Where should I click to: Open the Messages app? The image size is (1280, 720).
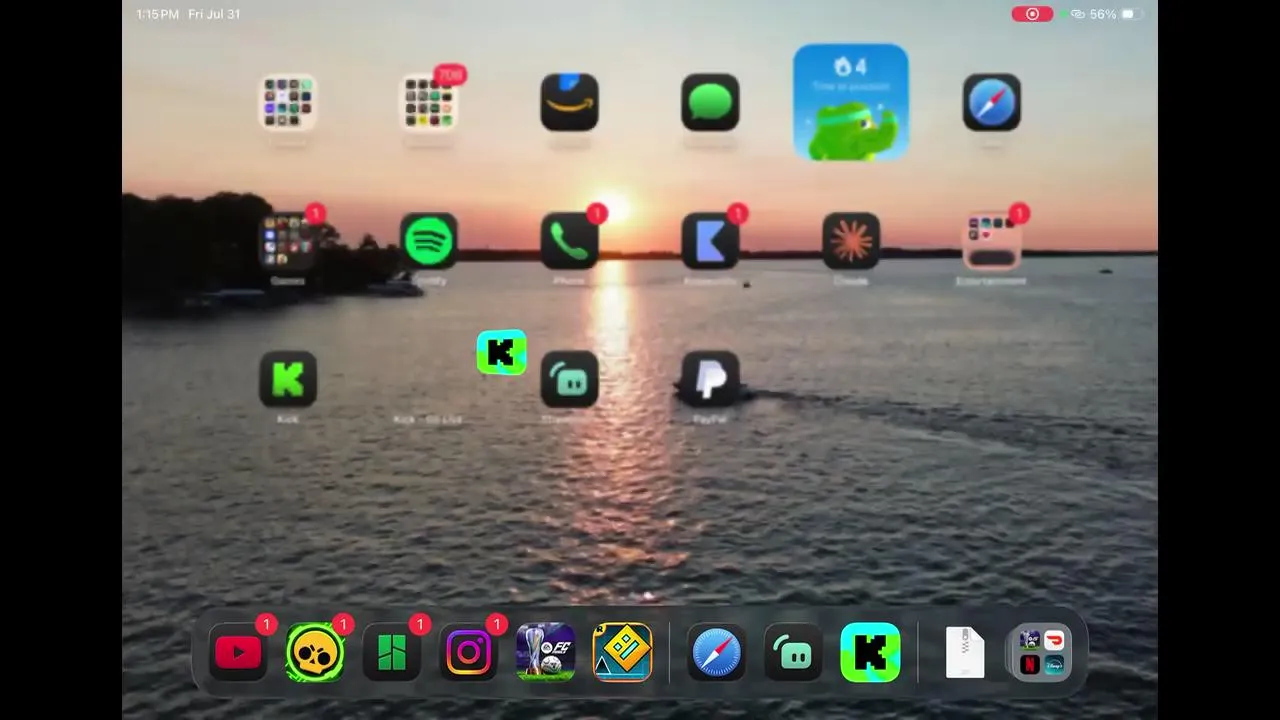710,102
